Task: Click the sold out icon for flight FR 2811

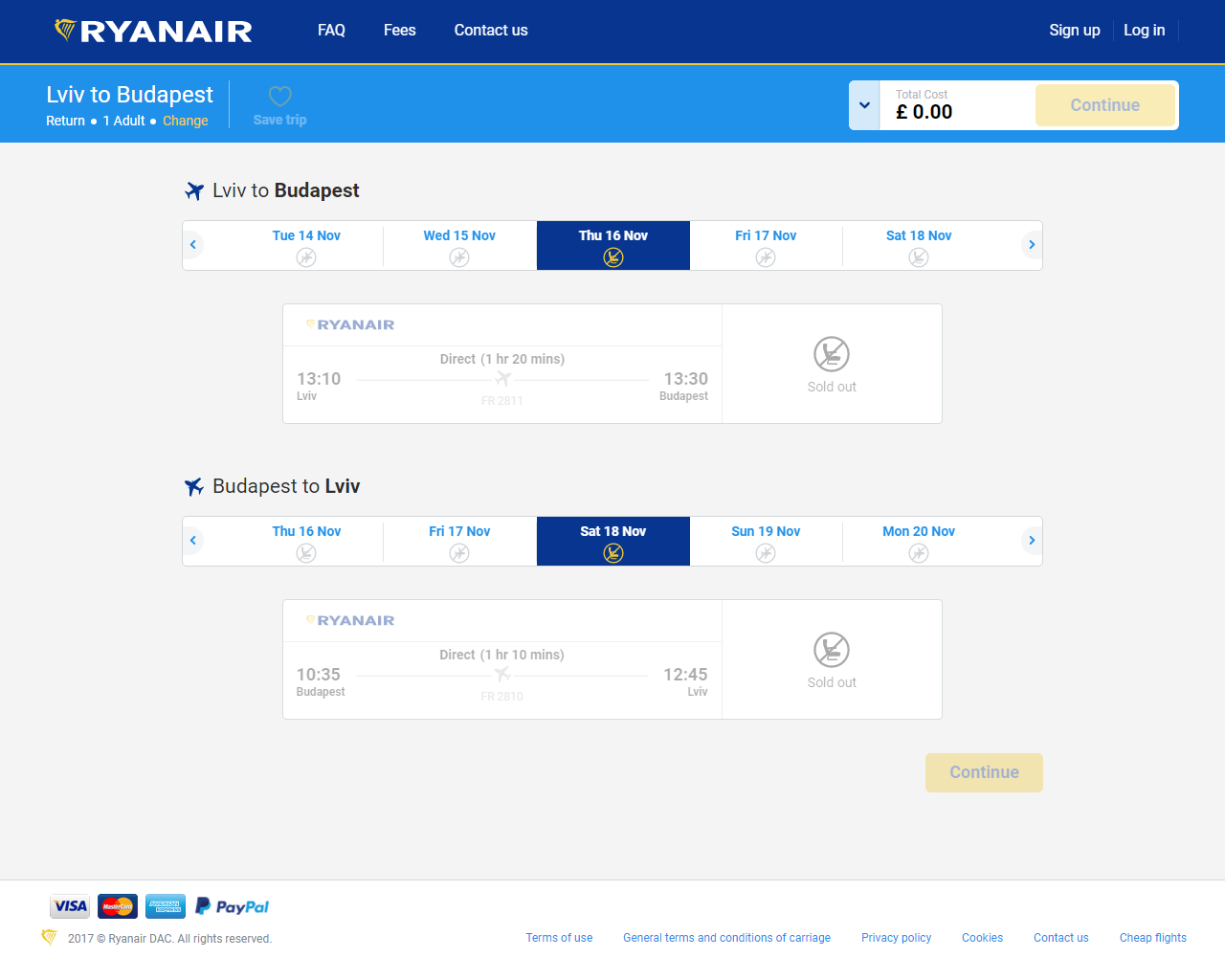Action: click(x=831, y=354)
